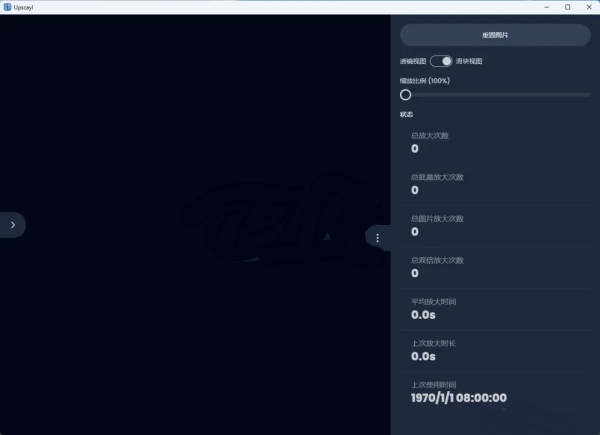
Task: Click the middle of the zoom slider track
Action: pyautogui.click(x=495, y=95)
